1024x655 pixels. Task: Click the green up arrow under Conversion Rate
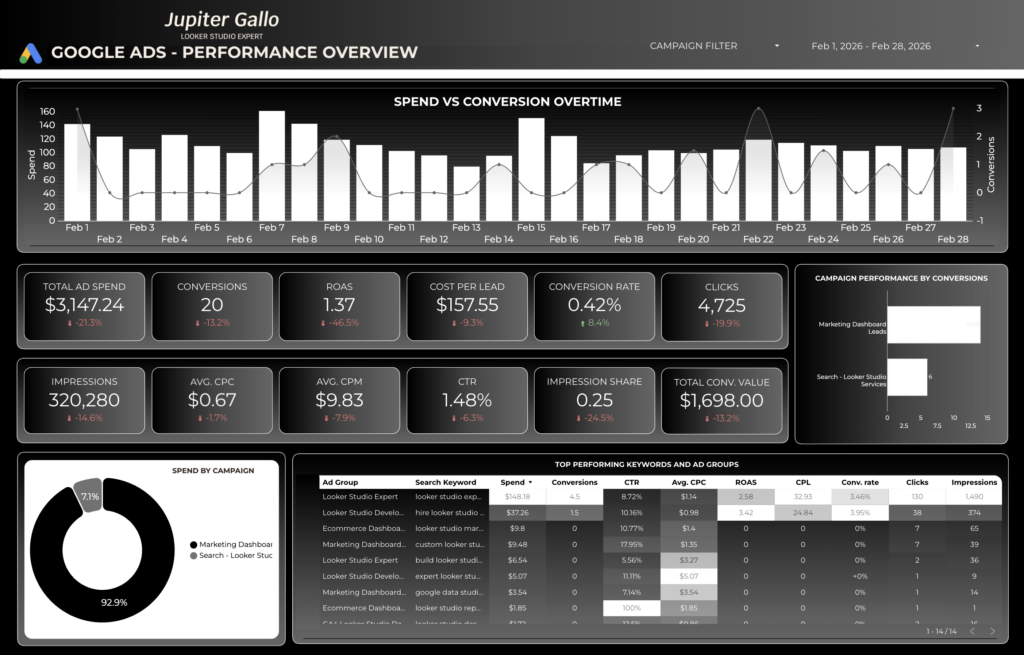(579, 323)
